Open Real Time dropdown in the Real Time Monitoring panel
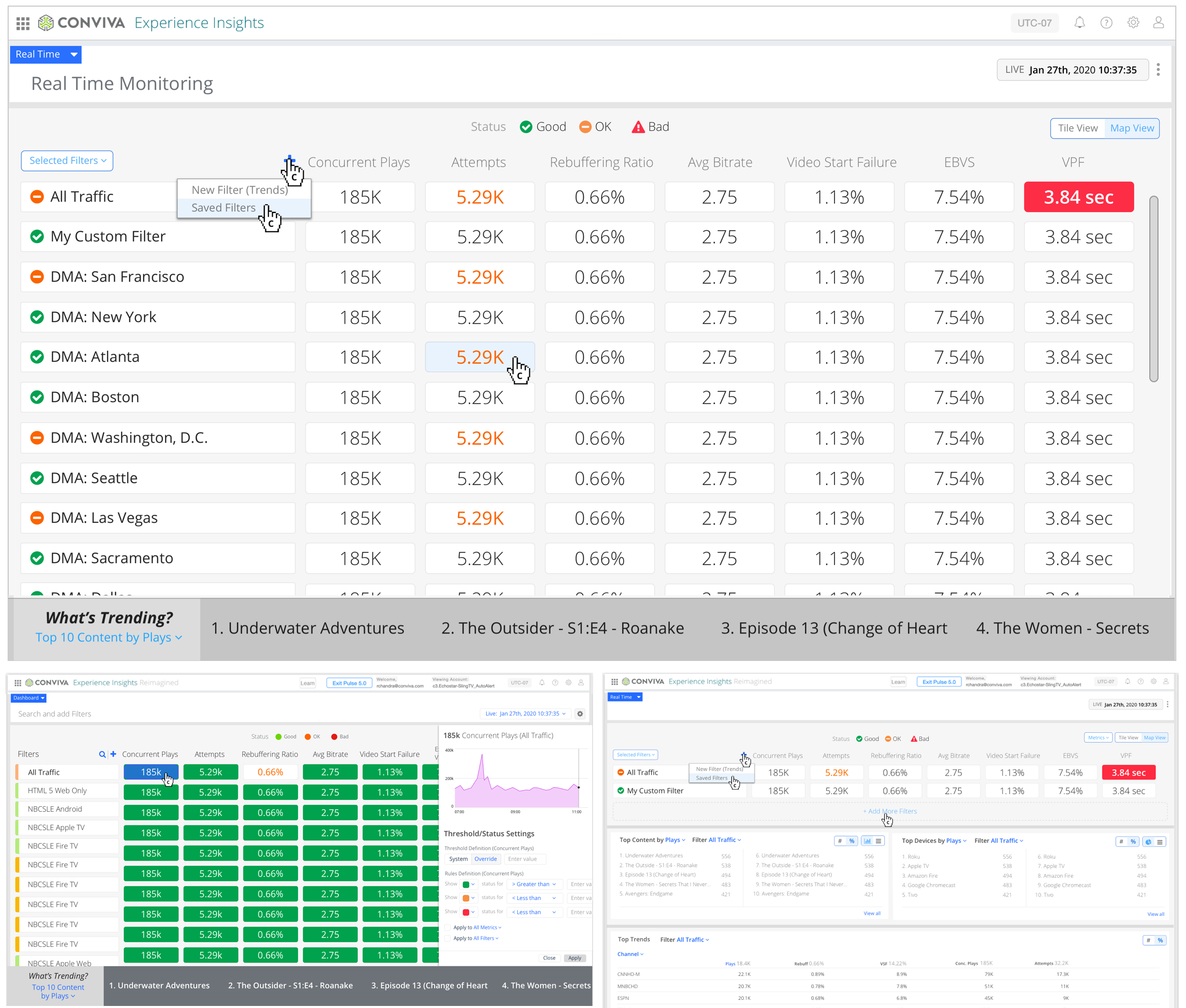1186x1008 pixels. click(46, 55)
